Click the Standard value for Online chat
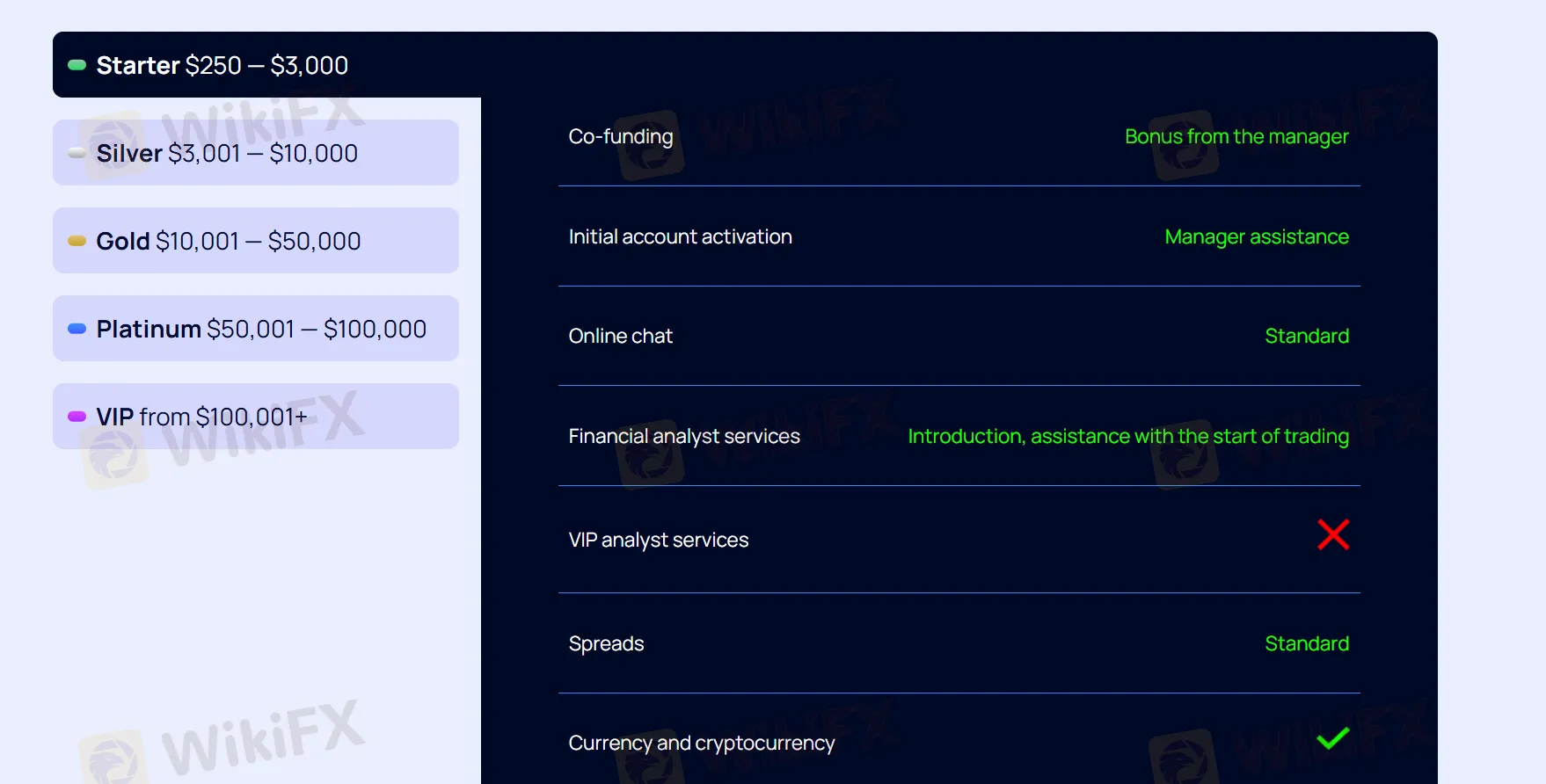 [x=1306, y=337]
